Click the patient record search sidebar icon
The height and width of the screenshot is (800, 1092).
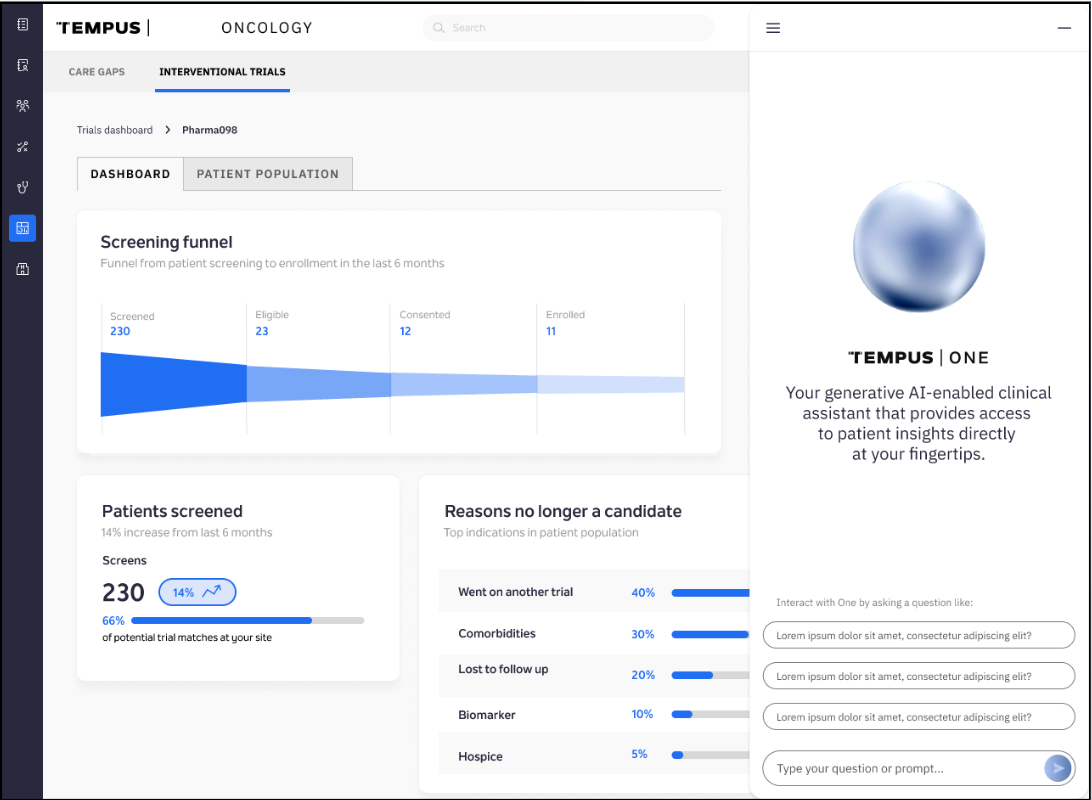[x=22, y=66]
